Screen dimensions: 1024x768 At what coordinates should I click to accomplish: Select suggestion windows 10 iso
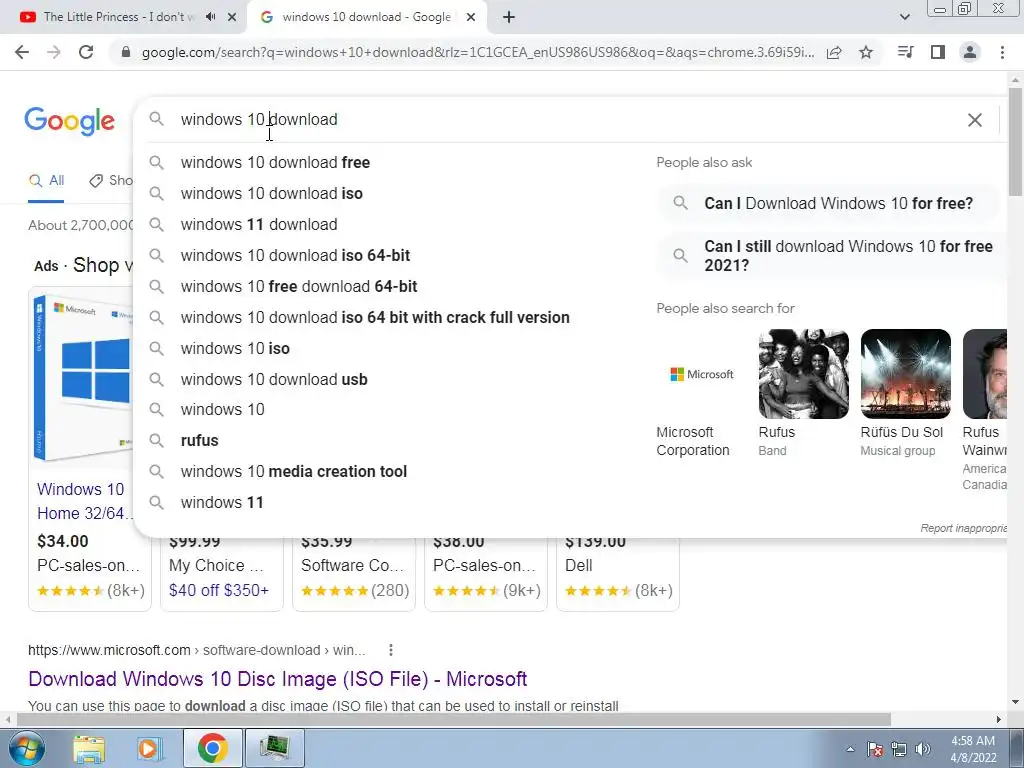[x=234, y=348]
